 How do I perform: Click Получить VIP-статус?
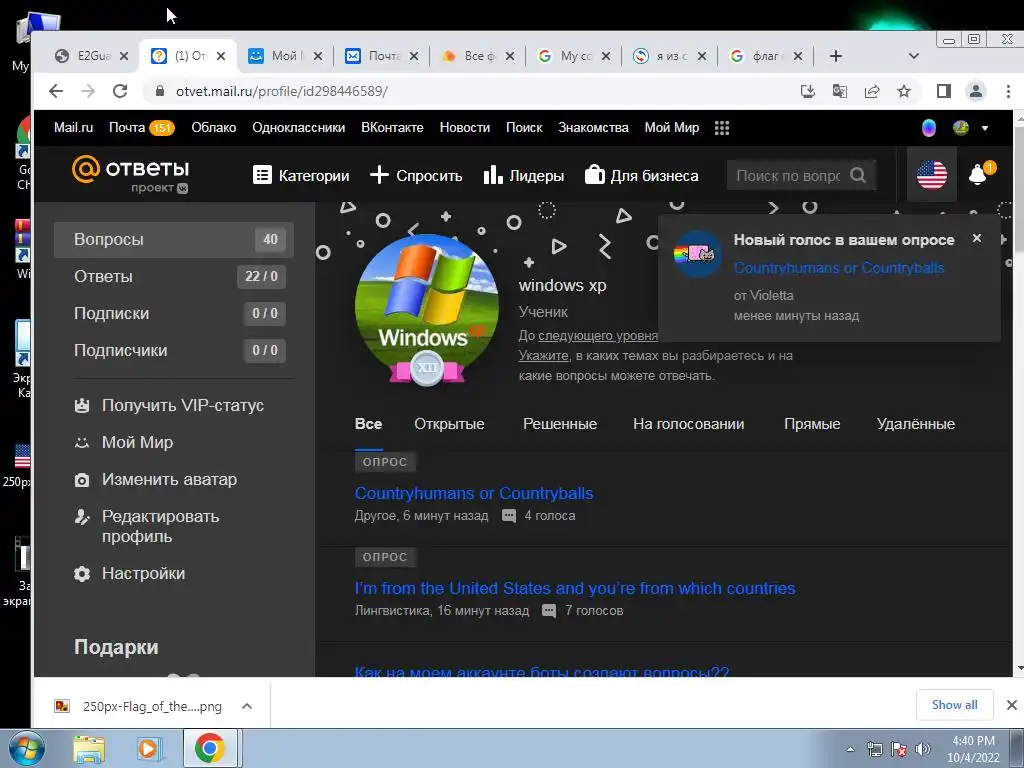pyautogui.click(x=169, y=406)
